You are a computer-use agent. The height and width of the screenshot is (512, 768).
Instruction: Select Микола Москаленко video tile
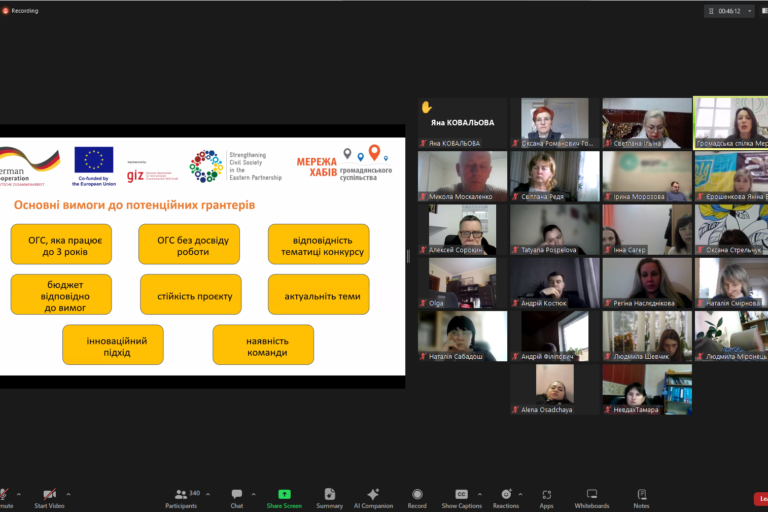tap(462, 176)
